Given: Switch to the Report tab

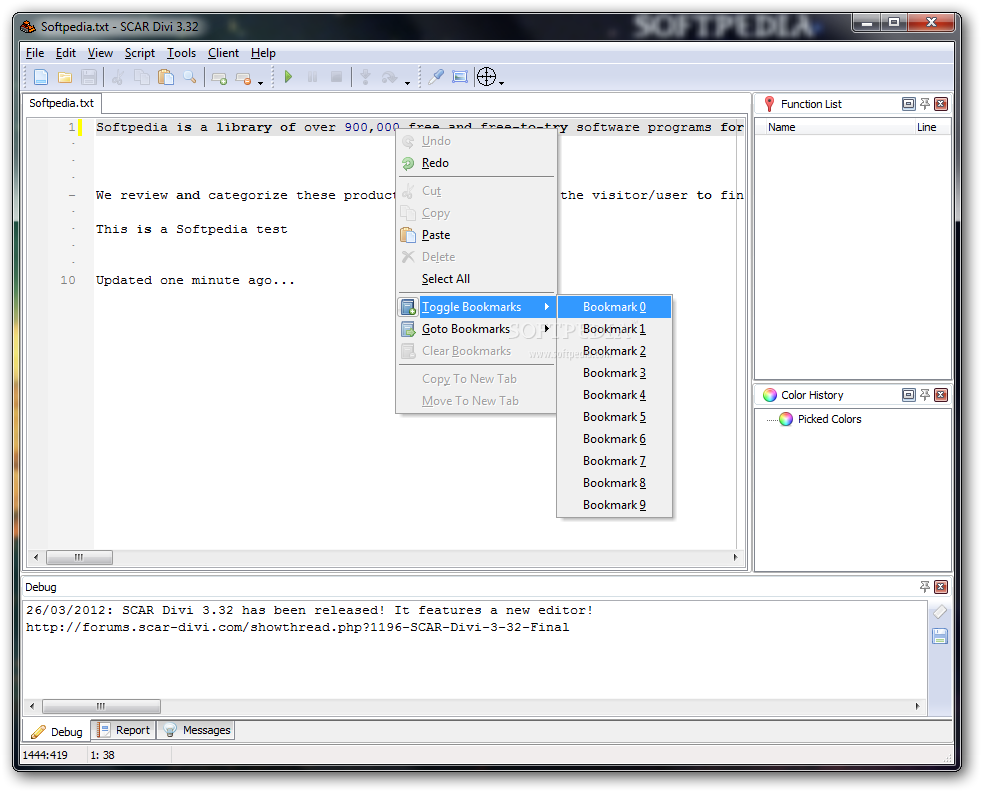Looking at the screenshot, I should click(x=124, y=730).
